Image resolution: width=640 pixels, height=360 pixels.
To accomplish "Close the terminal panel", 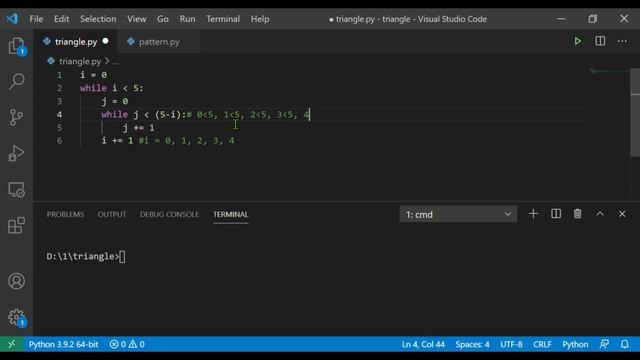I will pyautogui.click(x=622, y=214).
